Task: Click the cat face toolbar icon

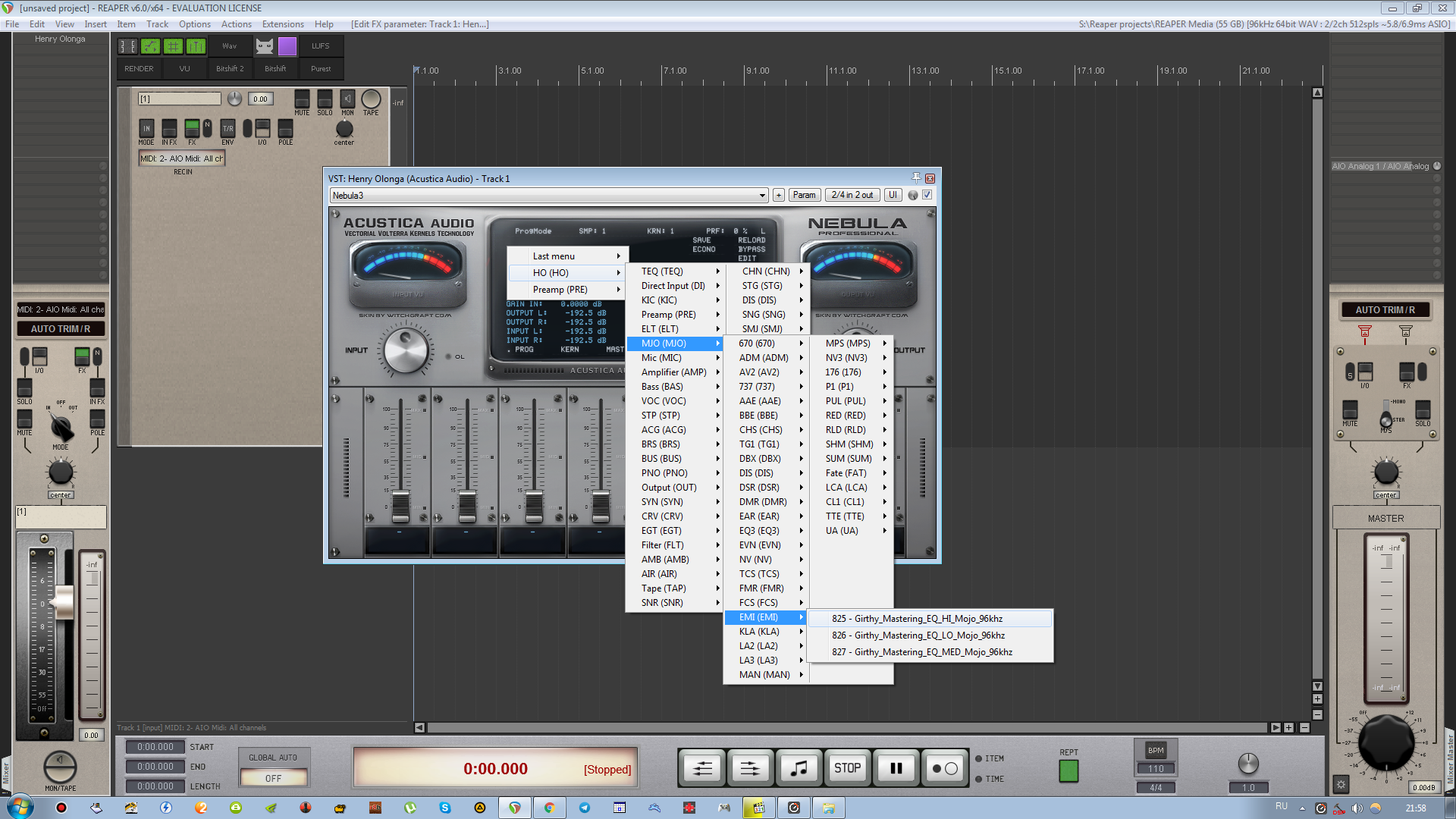Action: [x=265, y=46]
